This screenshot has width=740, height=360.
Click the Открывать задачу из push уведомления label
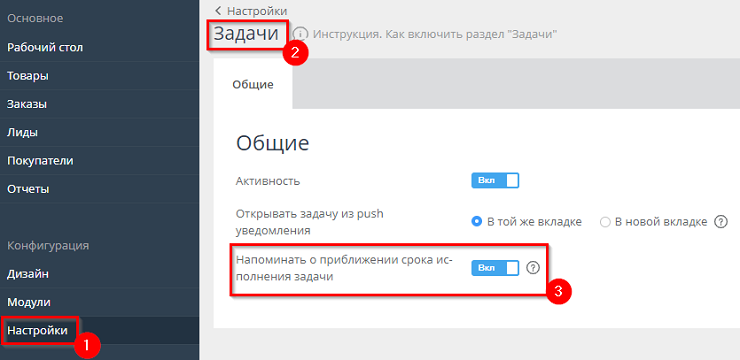[310, 222]
